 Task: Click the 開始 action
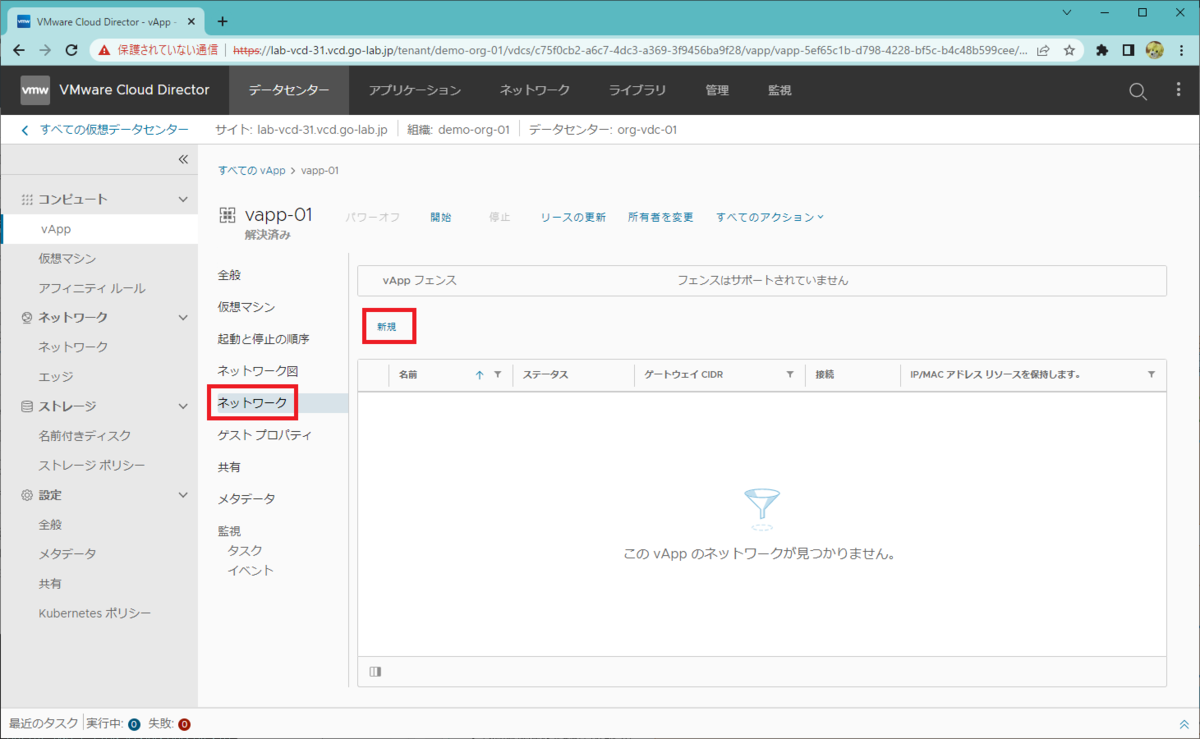pos(441,217)
